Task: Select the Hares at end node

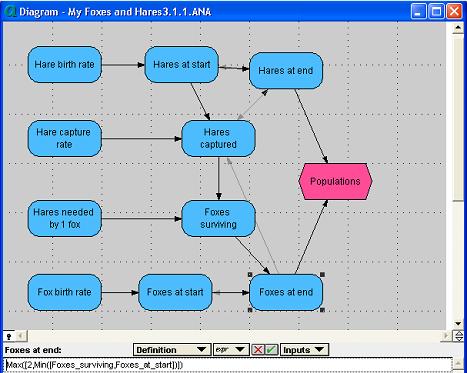Action: pyautogui.click(x=286, y=71)
